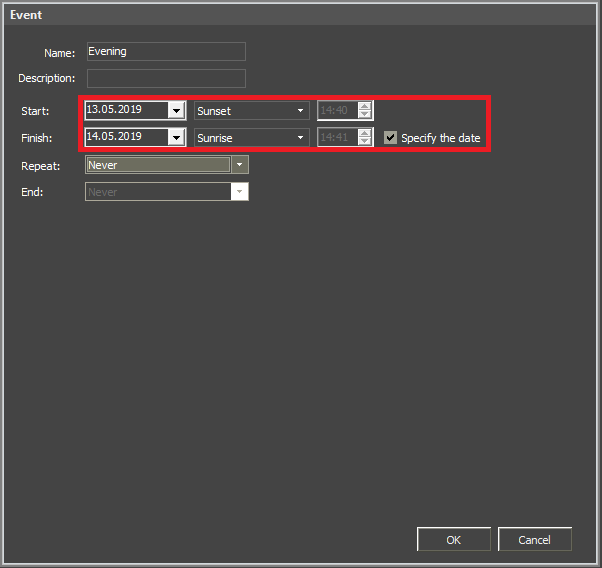Open the Start date calendar dropdown arrow

pyautogui.click(x=177, y=111)
